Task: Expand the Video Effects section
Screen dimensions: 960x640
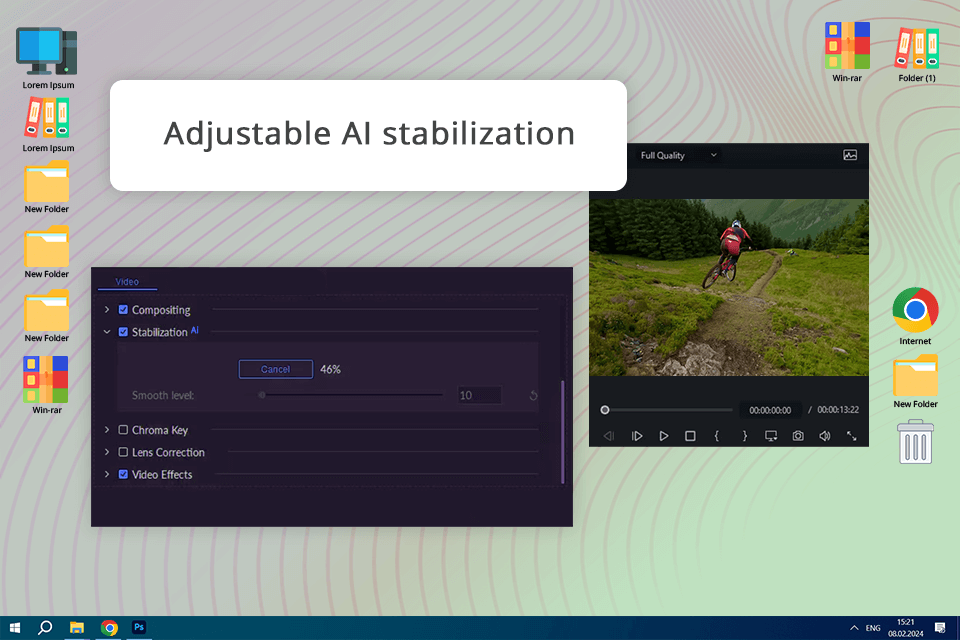Action: pyautogui.click(x=107, y=475)
